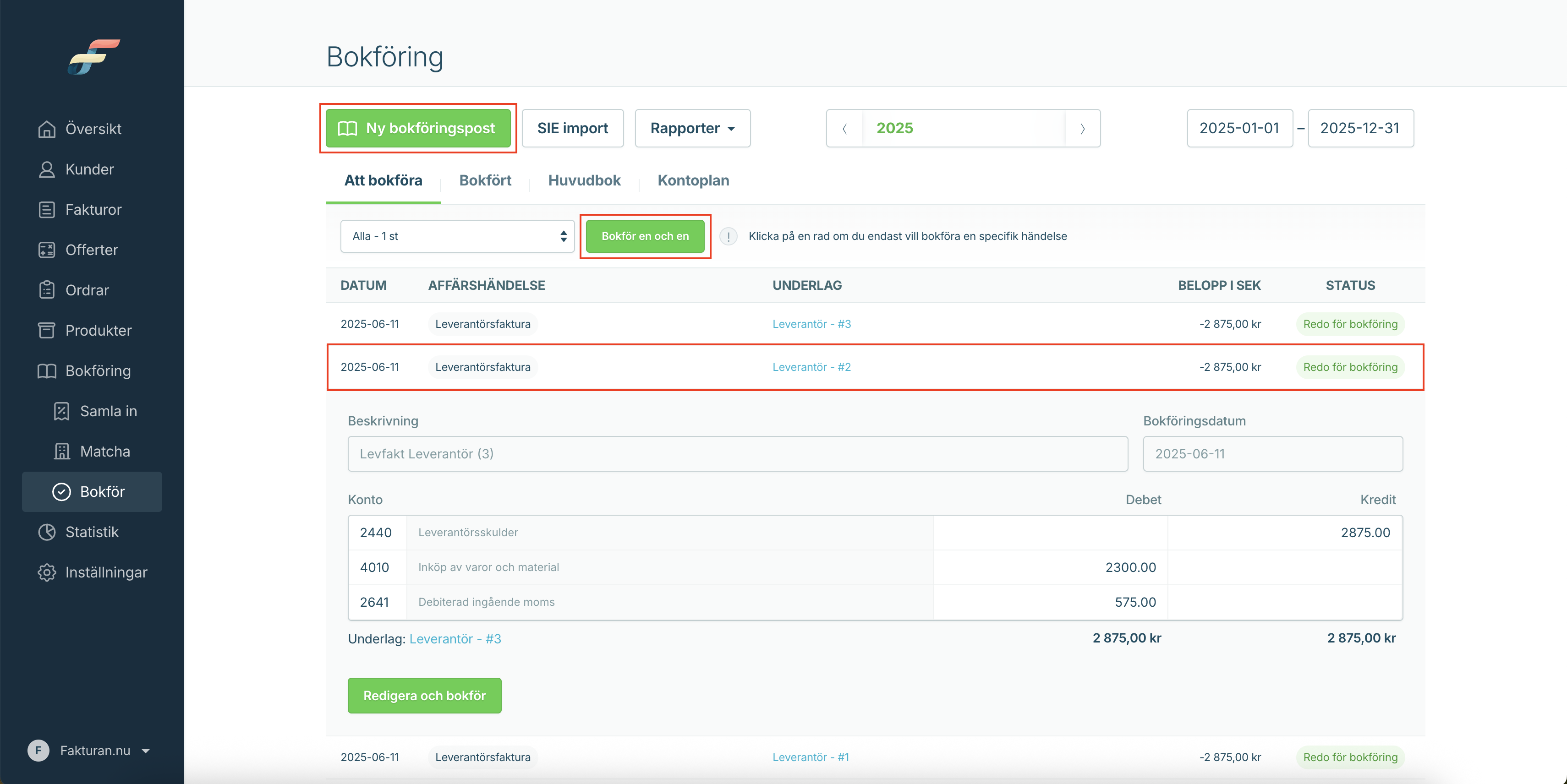Select the Offerter calculator icon
Viewport: 1567px width, 784px height.
point(47,250)
